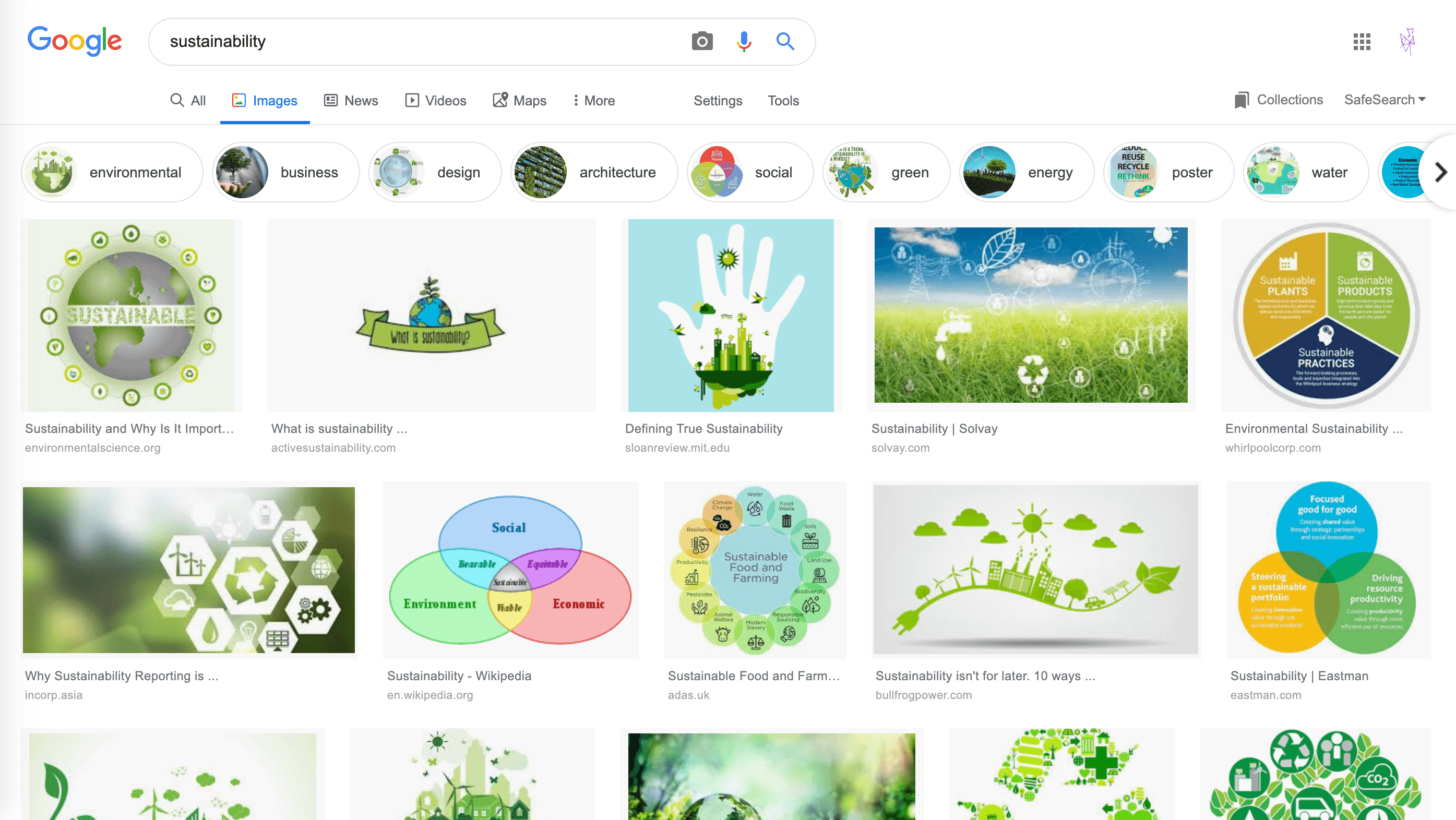Open 'What is sustainability ...' title link
Image resolution: width=1456 pixels, height=820 pixels.
(x=339, y=428)
